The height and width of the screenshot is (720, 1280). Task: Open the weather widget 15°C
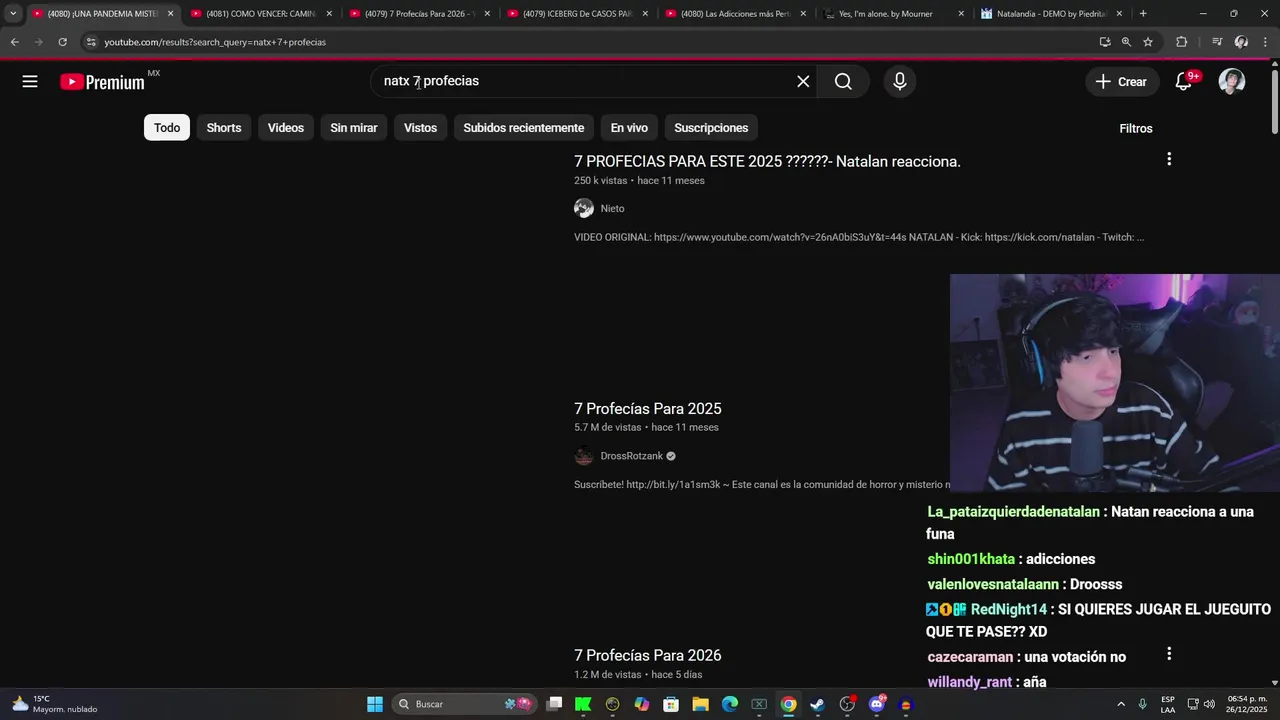point(55,704)
